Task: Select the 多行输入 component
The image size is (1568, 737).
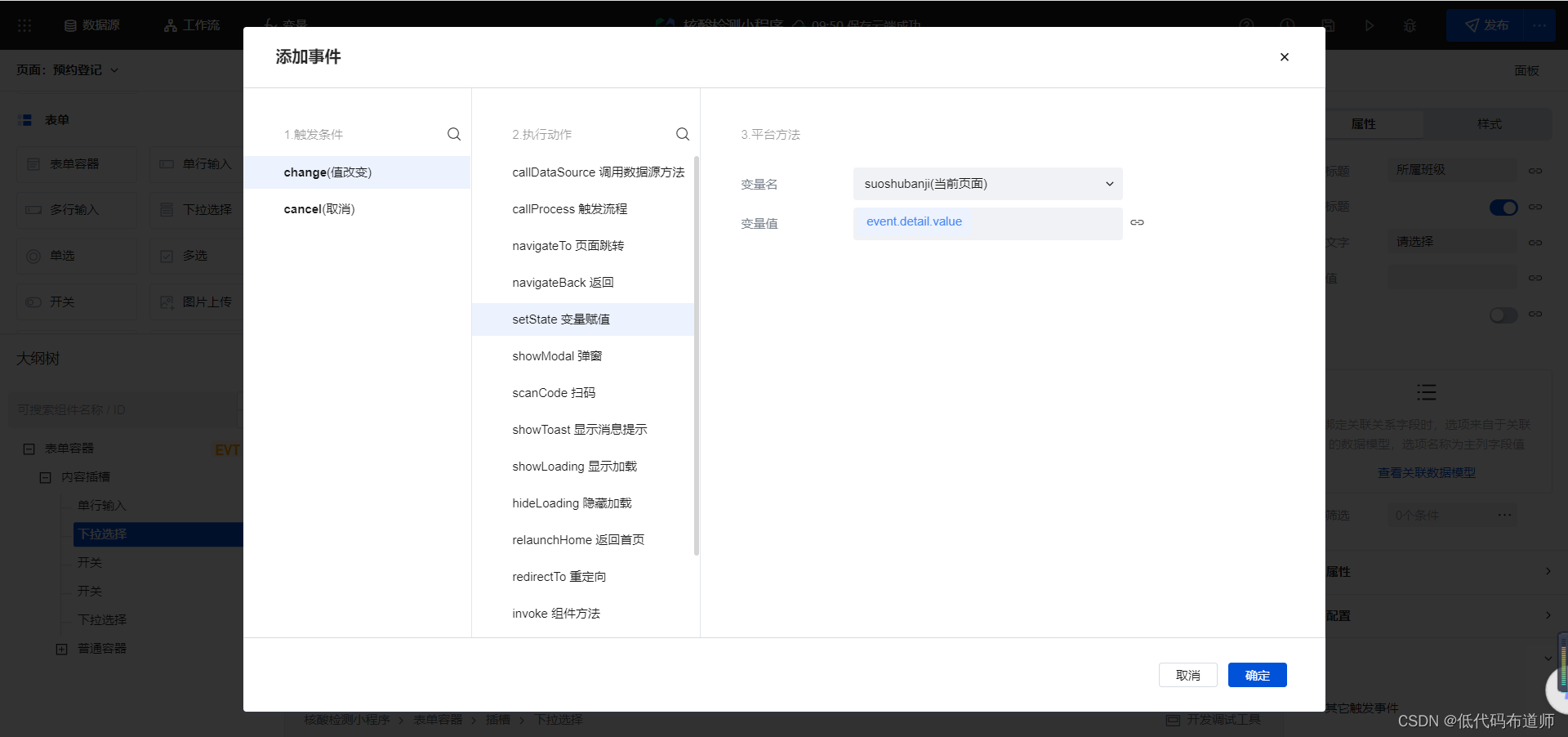Action: coord(77,210)
